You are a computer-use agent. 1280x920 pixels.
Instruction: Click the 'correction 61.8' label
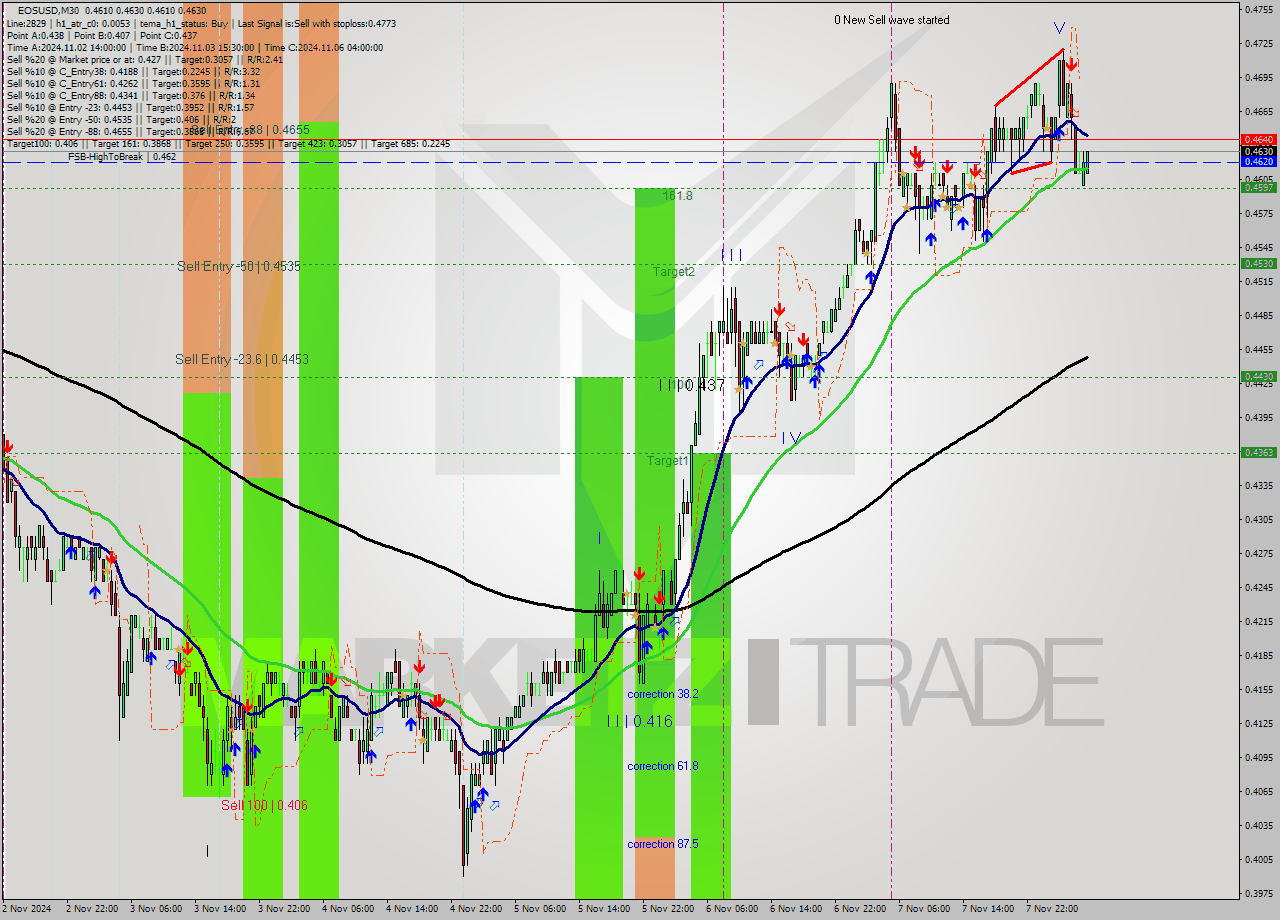point(662,766)
